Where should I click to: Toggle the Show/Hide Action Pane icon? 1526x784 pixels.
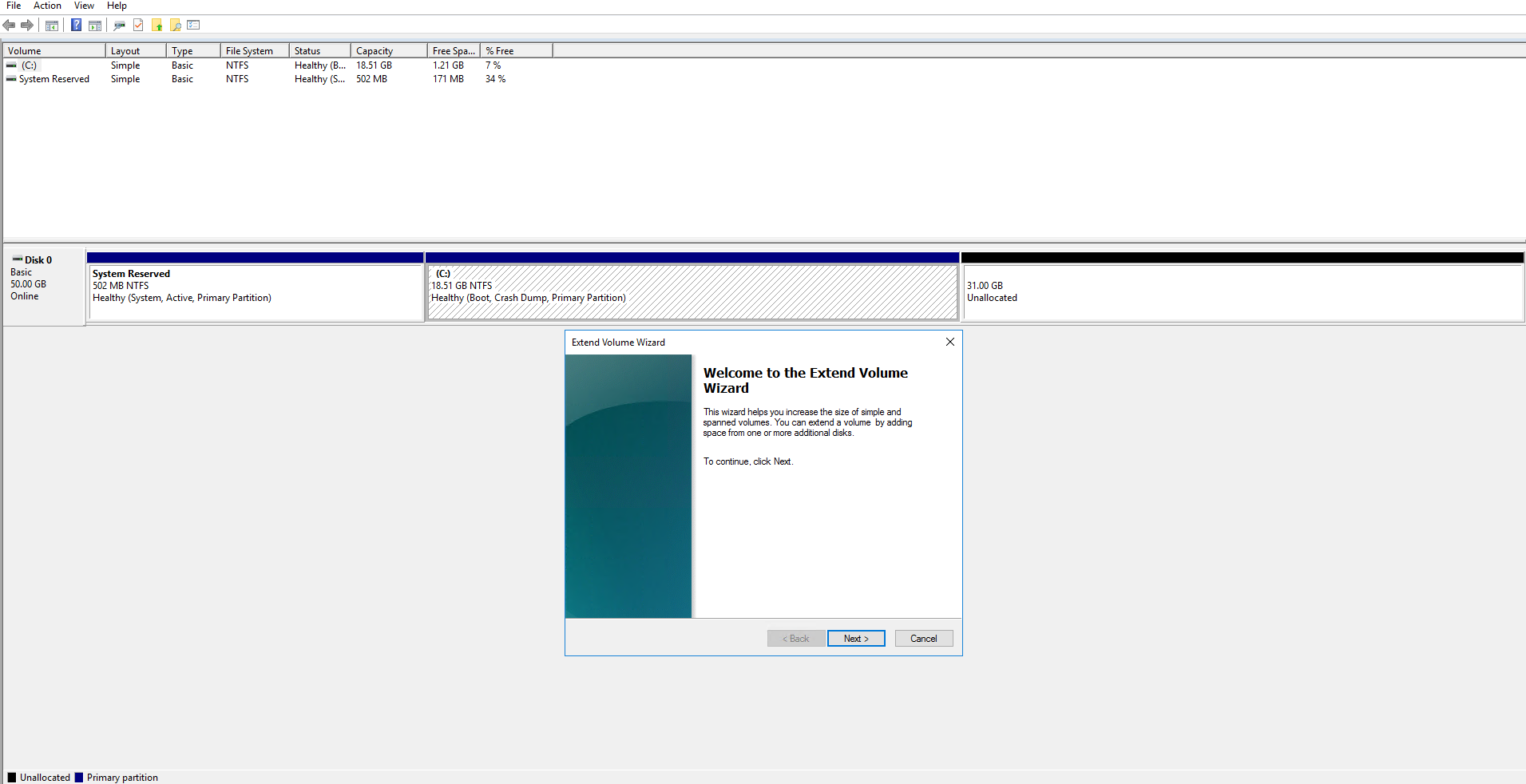pos(95,25)
